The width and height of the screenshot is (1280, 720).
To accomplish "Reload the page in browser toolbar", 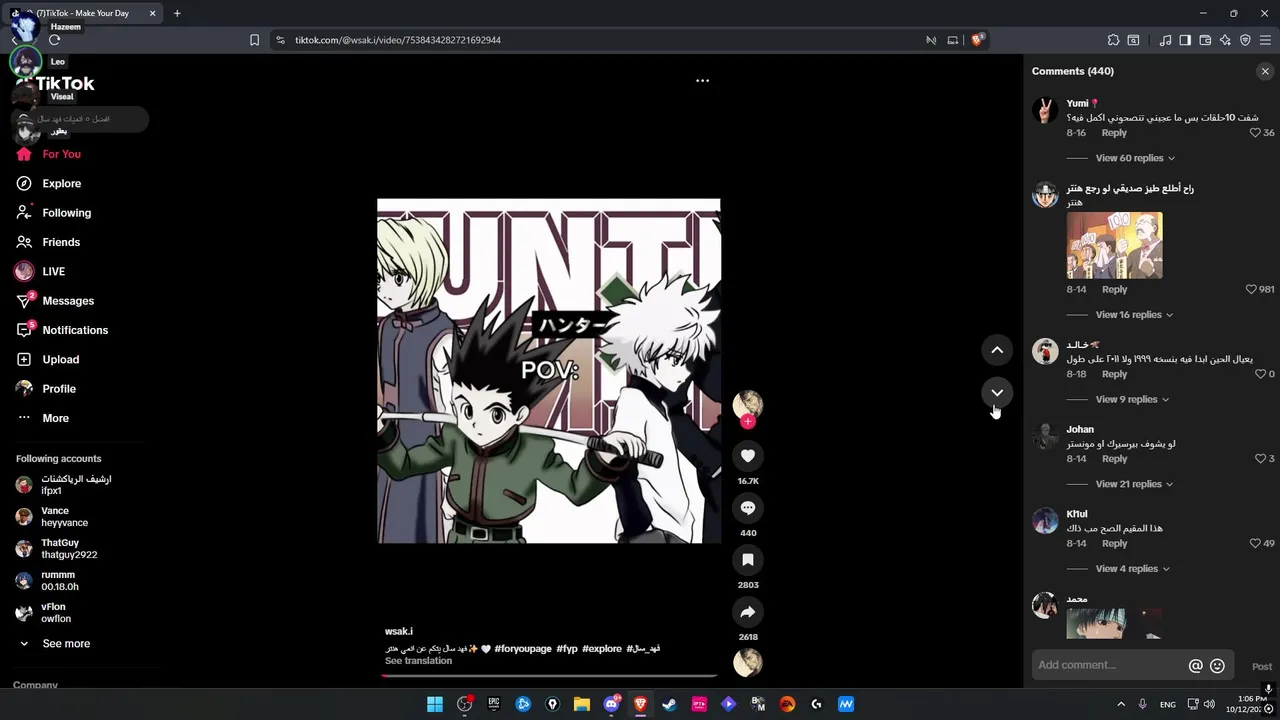I will (54, 40).
